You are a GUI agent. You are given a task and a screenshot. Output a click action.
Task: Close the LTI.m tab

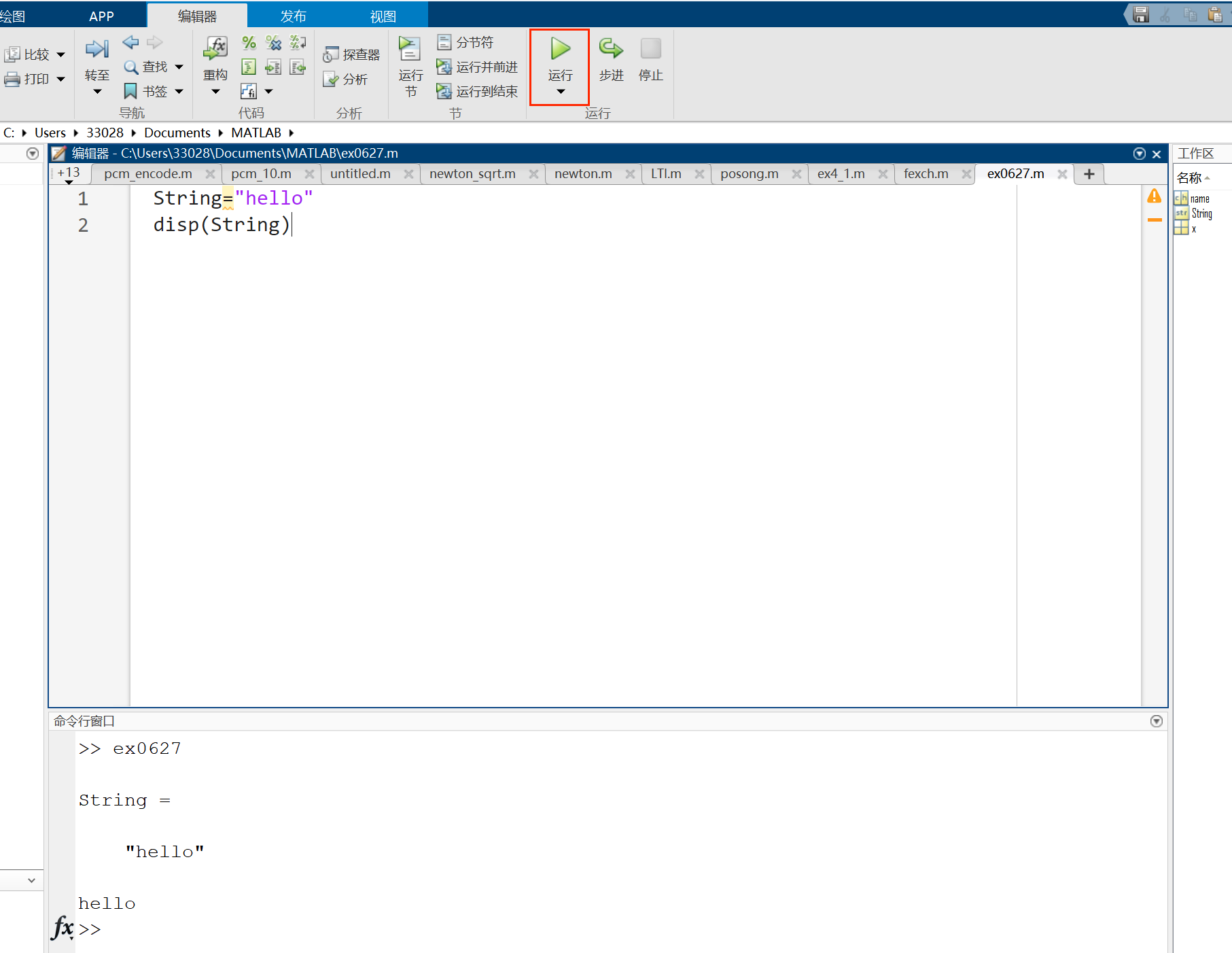[699, 174]
